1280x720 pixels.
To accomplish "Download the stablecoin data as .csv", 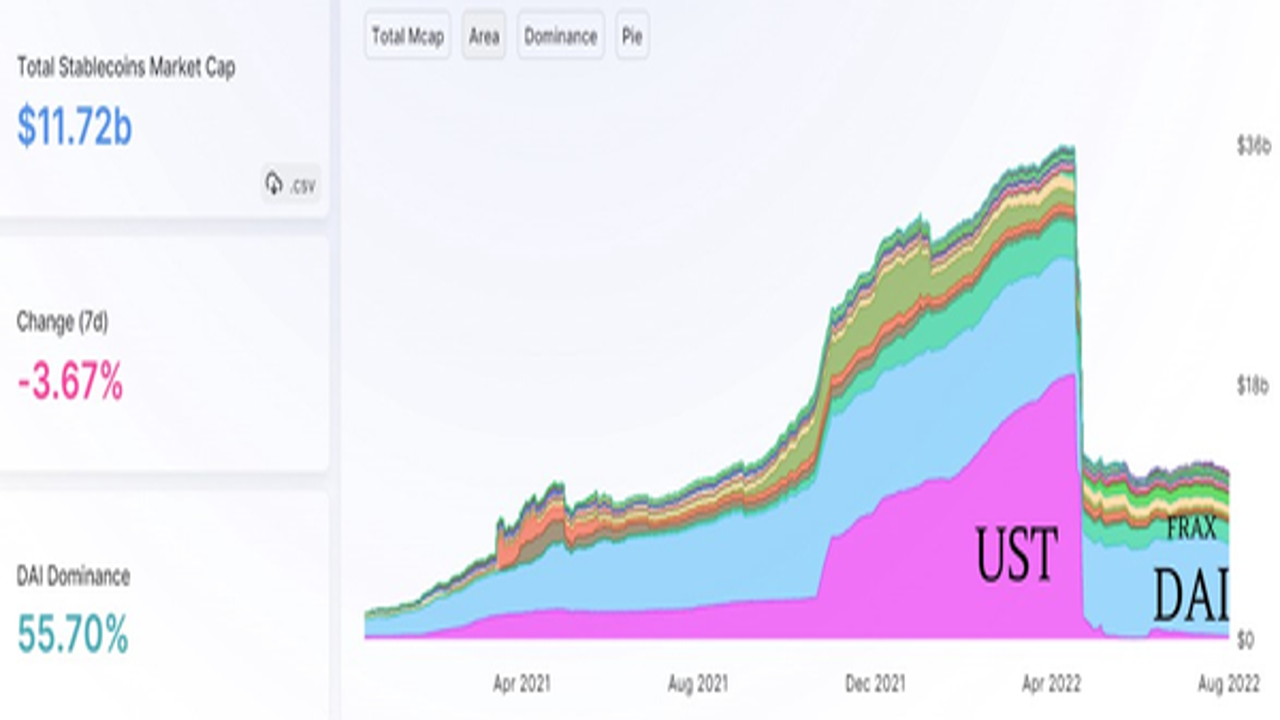I will tap(291, 184).
